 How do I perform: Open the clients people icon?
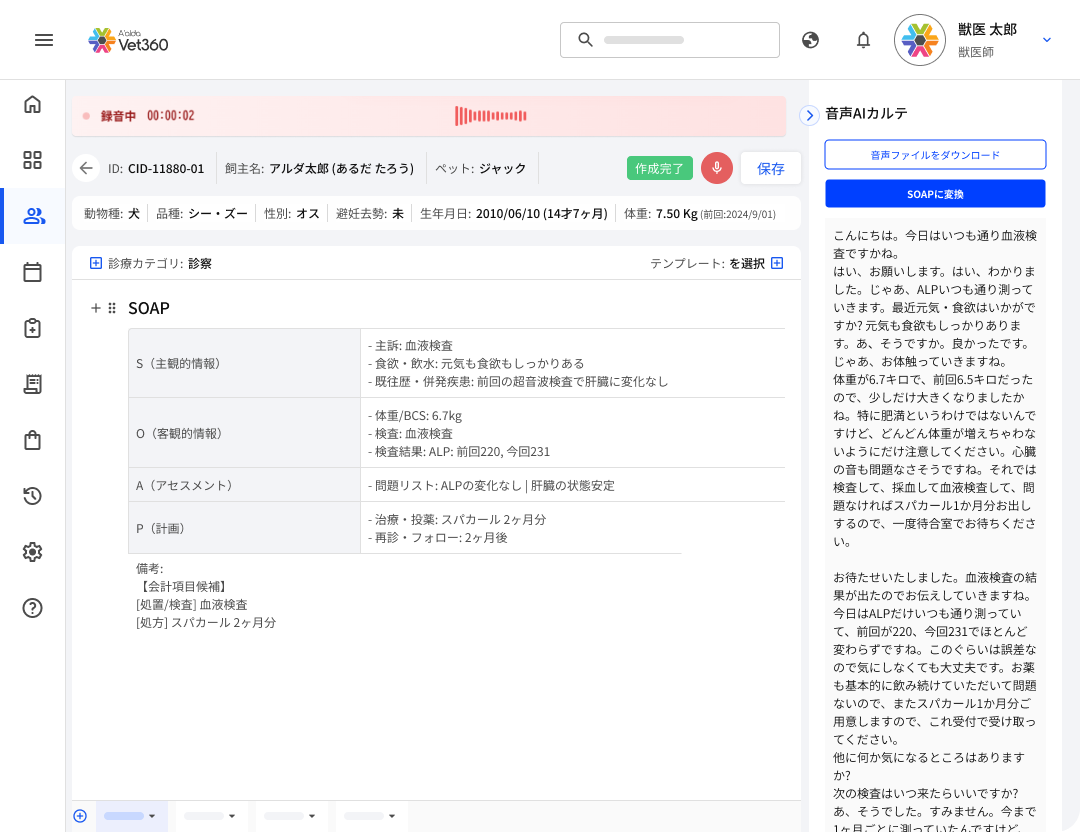(x=34, y=216)
